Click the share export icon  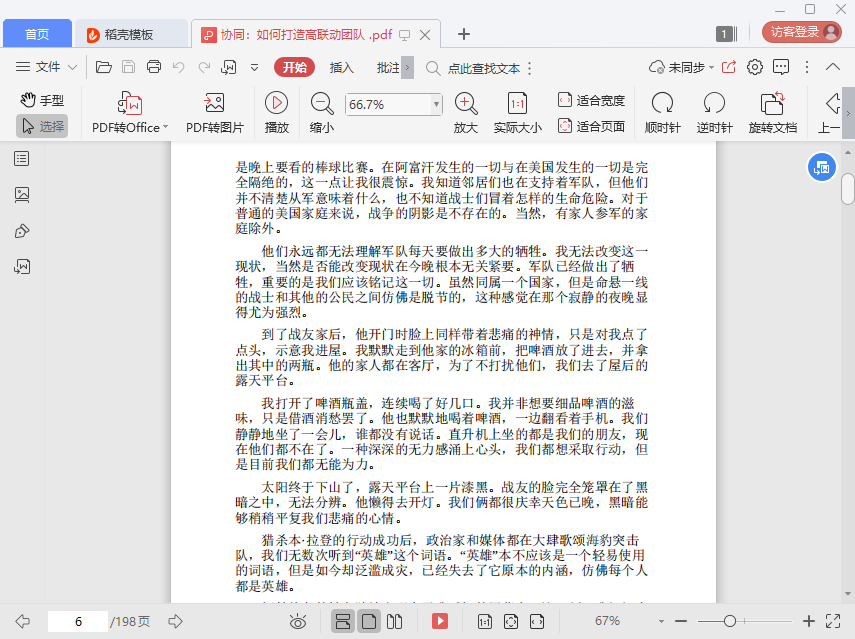728,67
